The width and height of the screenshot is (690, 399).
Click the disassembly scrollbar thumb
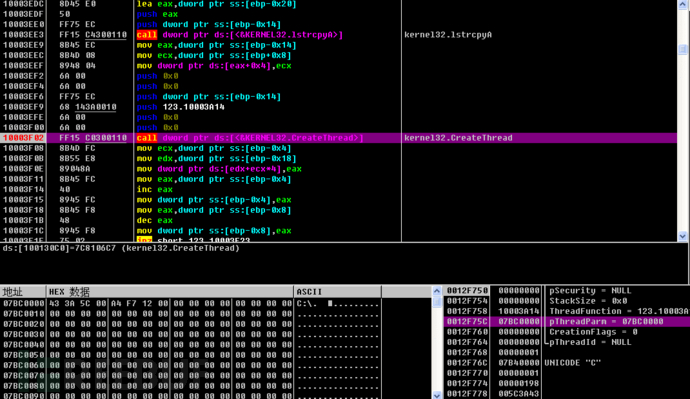[683, 49]
